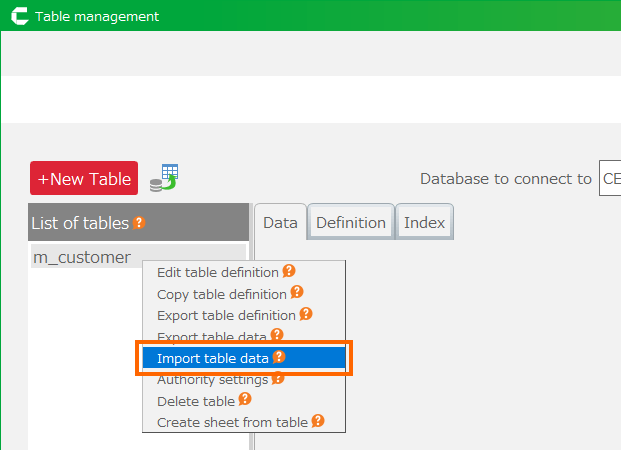Click help icon next to Edit table definition
This screenshot has height=450, width=621.
(289, 272)
